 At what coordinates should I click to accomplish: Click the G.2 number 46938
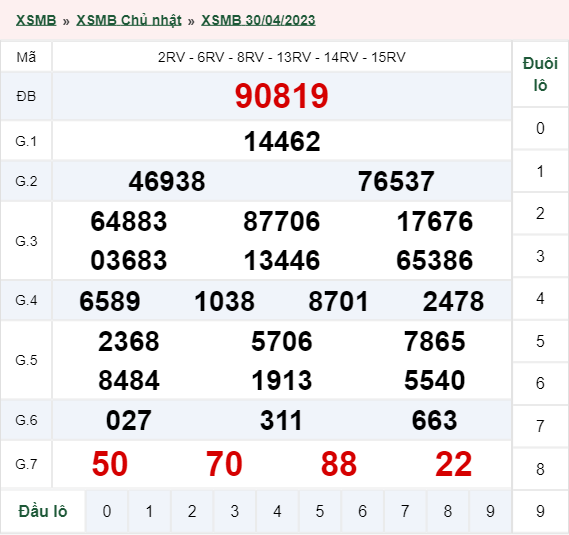coord(167,181)
